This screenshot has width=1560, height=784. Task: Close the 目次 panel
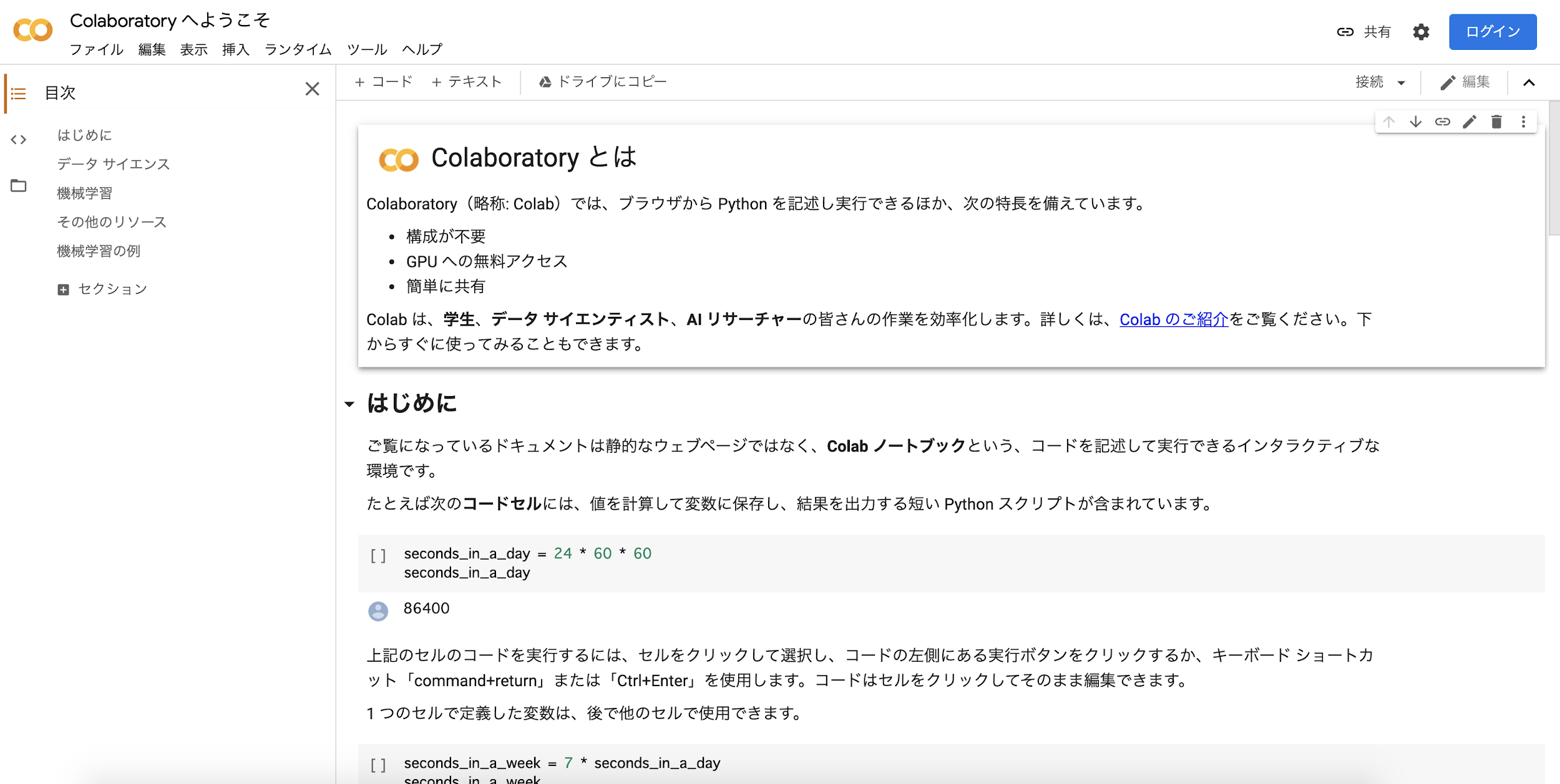[312, 89]
